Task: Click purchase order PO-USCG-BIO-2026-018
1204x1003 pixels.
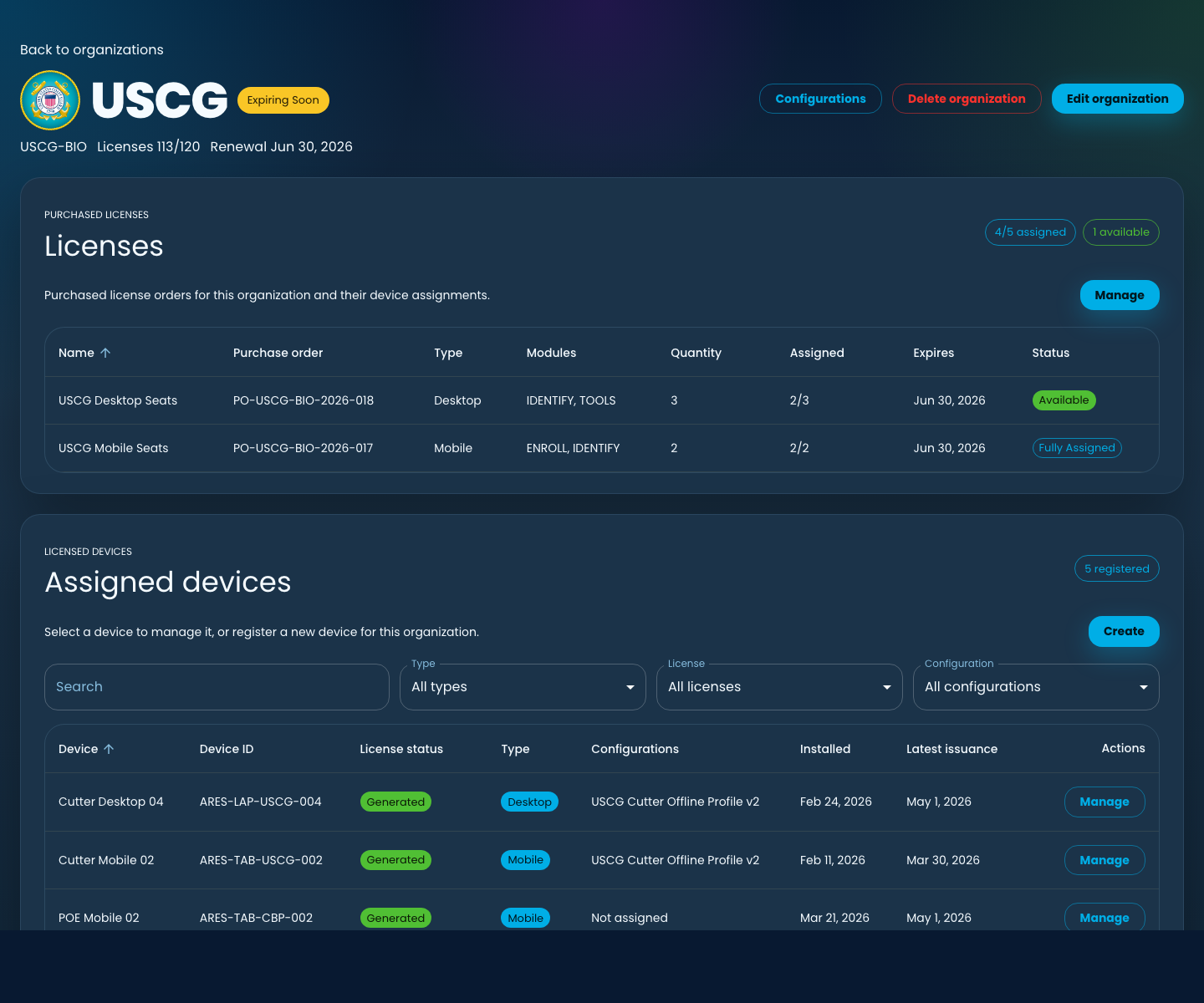Action: [x=304, y=400]
